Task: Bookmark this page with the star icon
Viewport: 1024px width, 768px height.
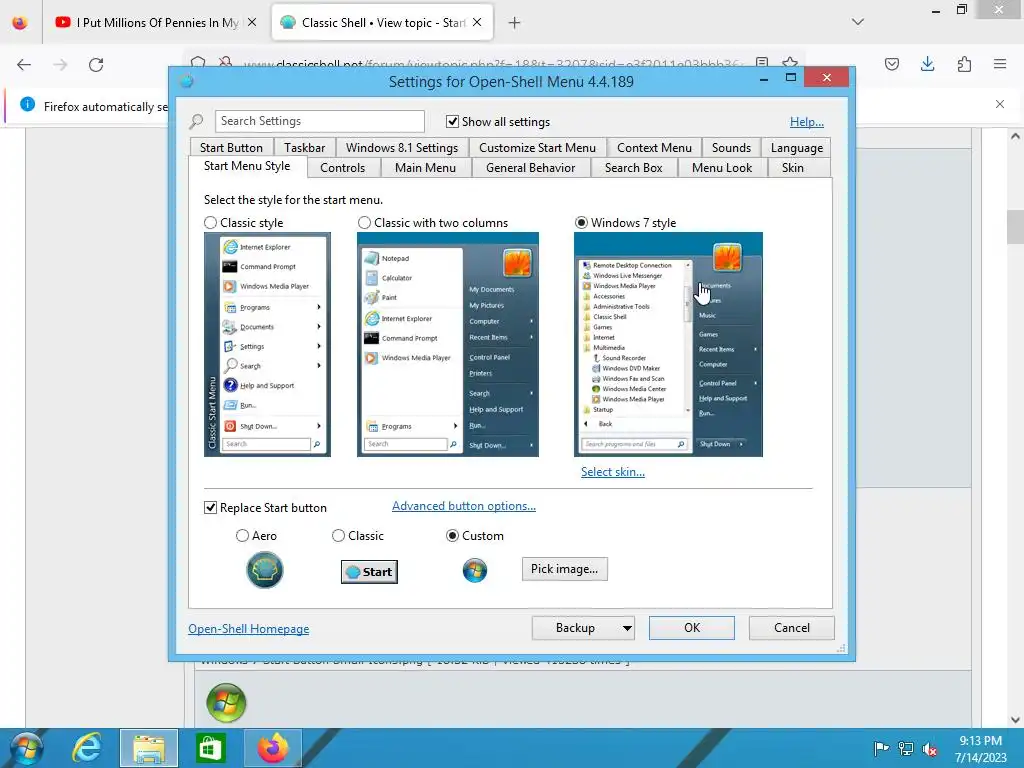Action: click(x=790, y=63)
